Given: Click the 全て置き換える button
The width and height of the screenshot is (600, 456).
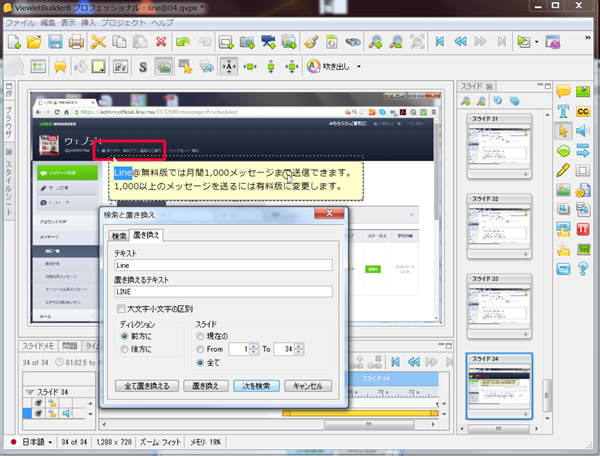Looking at the screenshot, I should [x=145, y=386].
